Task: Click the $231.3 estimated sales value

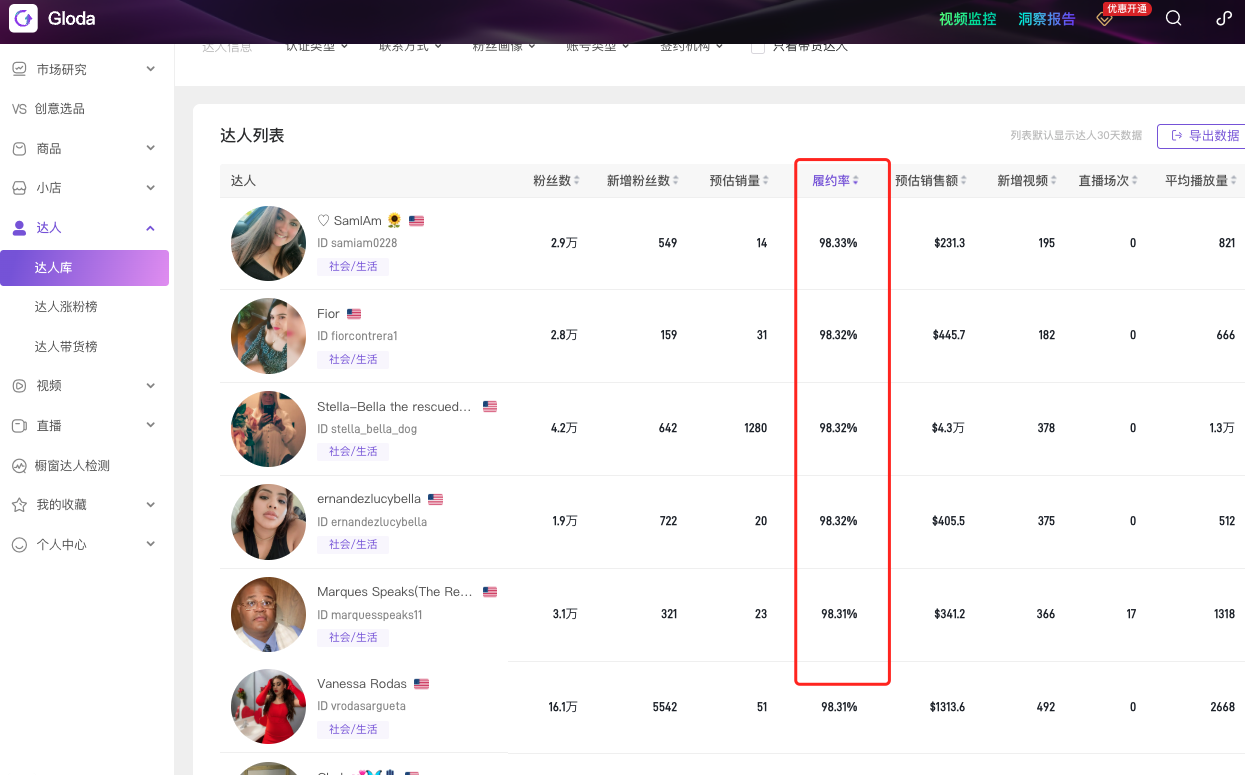Action: (x=949, y=243)
